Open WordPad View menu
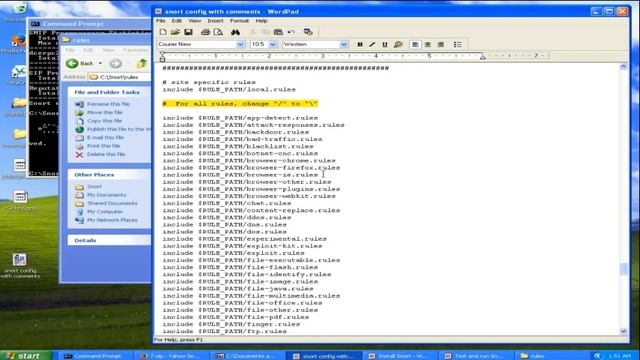The image size is (640, 360). (194, 21)
